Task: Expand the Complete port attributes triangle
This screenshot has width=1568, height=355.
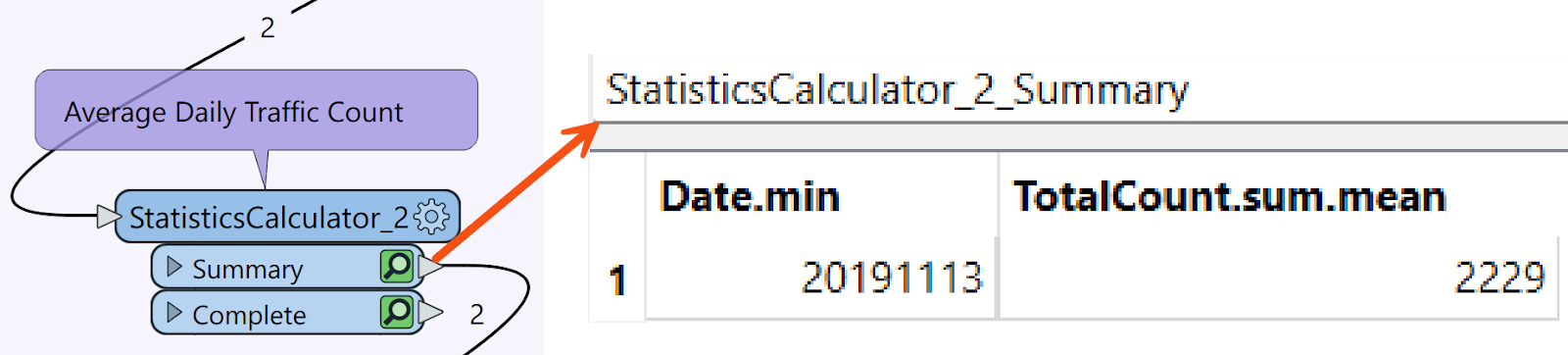Action: point(174,312)
